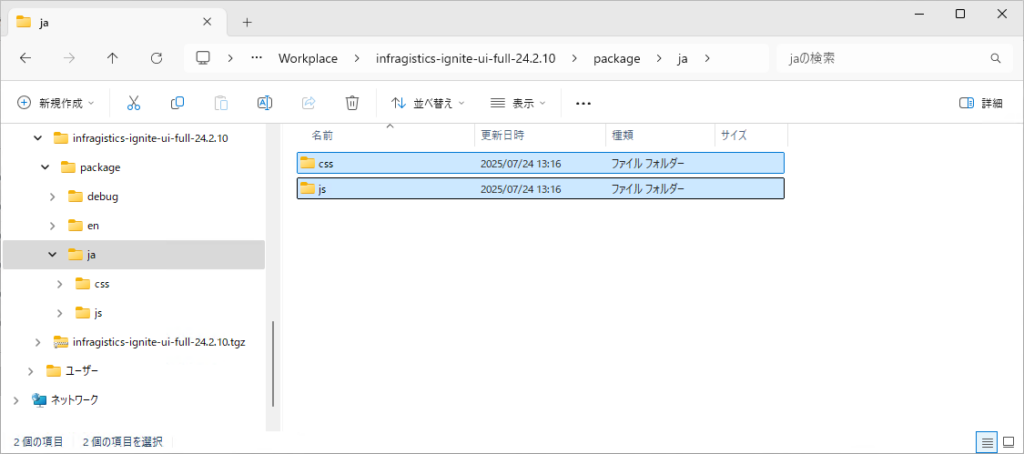Screen dimensions: 1024x454
Task: Go up one folder level
Action: [112, 58]
